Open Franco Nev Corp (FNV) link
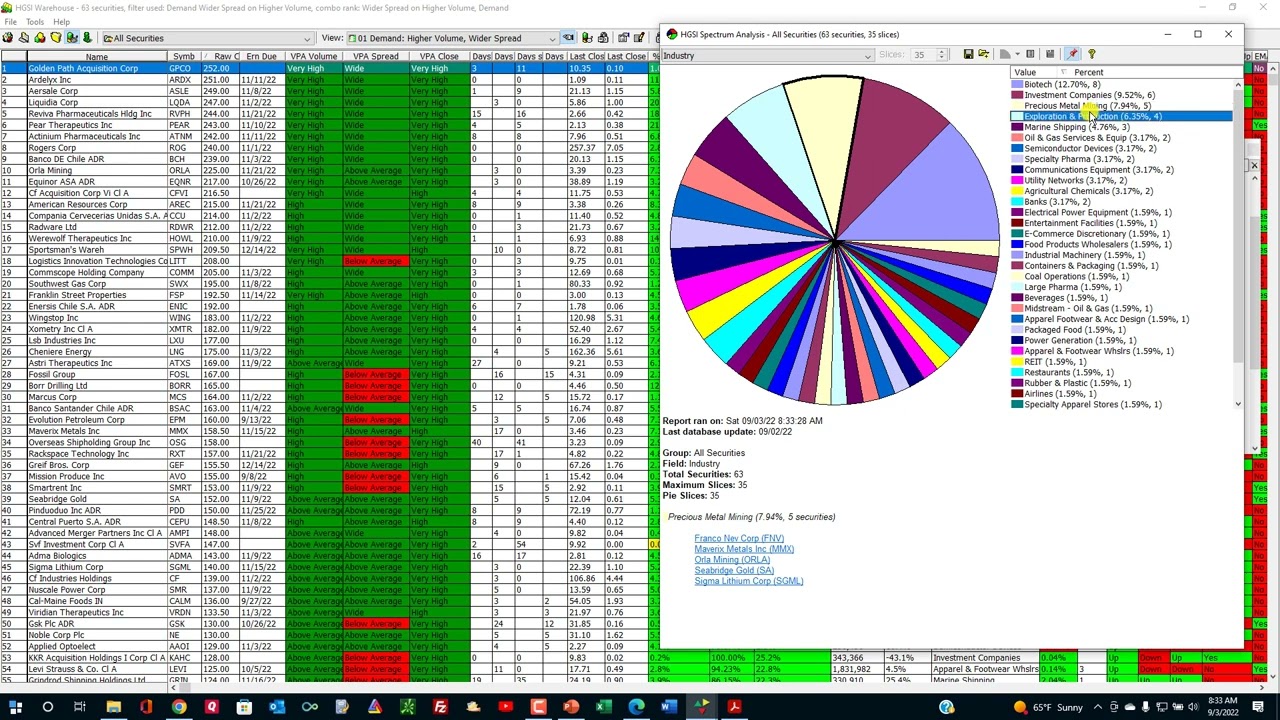Image resolution: width=1280 pixels, height=720 pixels. click(739, 539)
